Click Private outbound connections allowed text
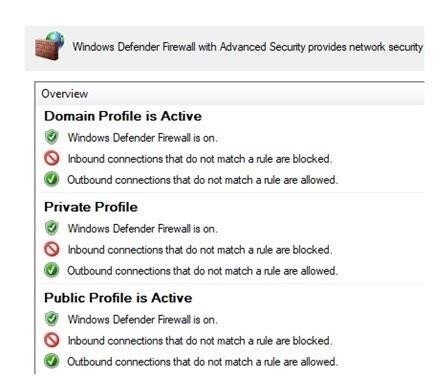This screenshot has width=435, height=384. click(203, 271)
